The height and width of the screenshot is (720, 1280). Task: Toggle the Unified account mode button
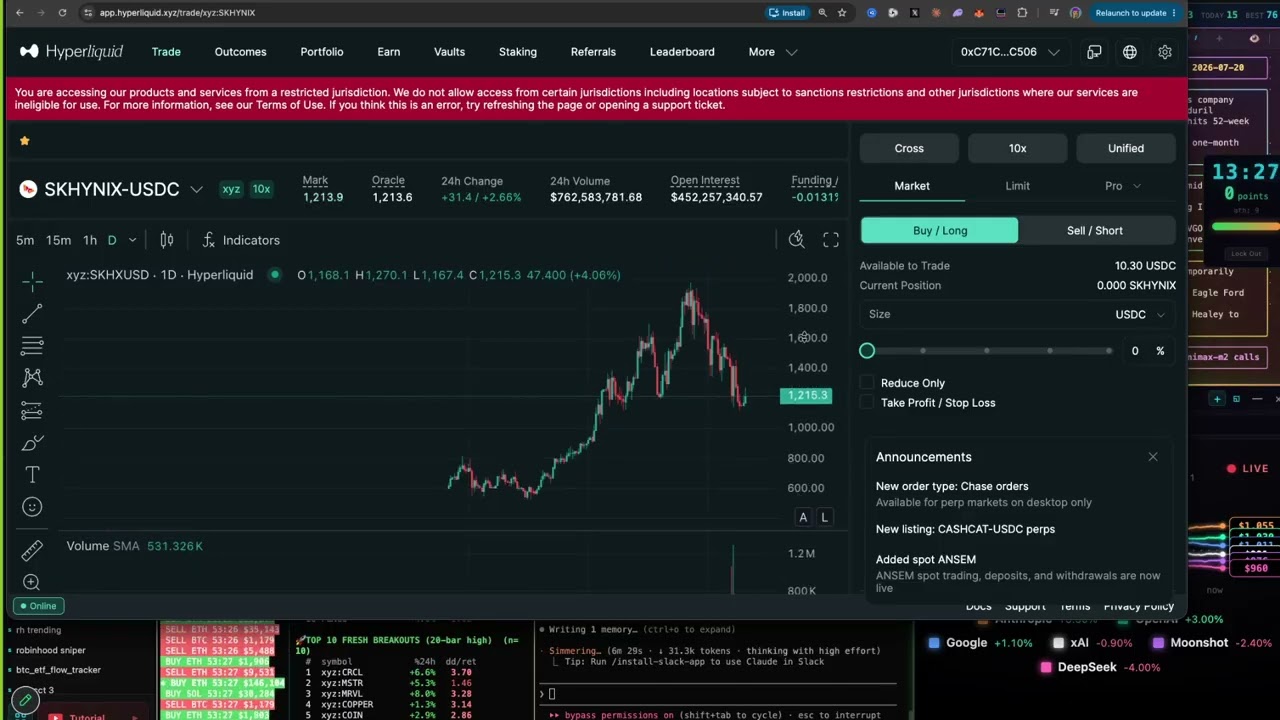coord(1126,148)
